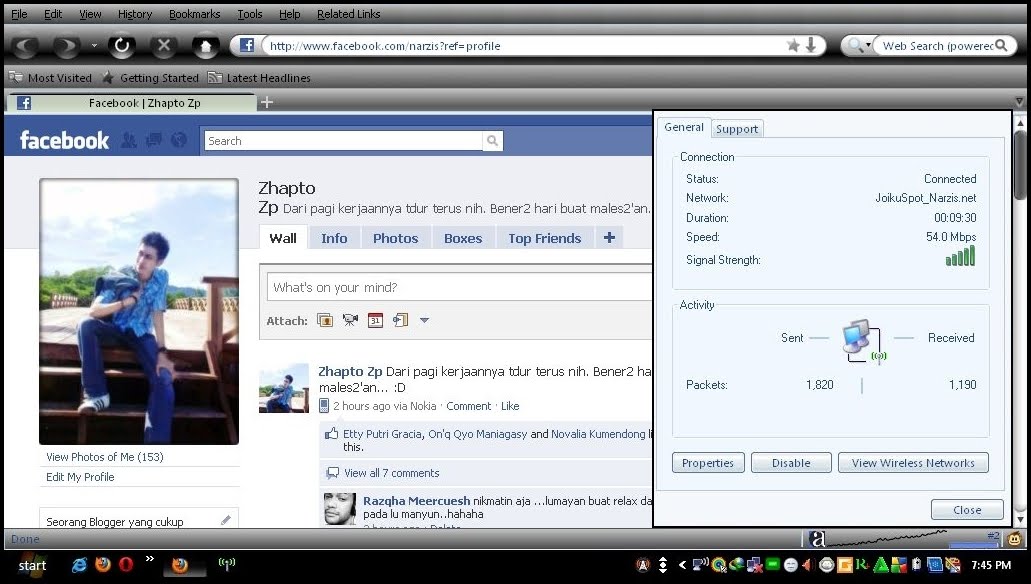
Task: Open the File menu
Action: click(x=20, y=14)
